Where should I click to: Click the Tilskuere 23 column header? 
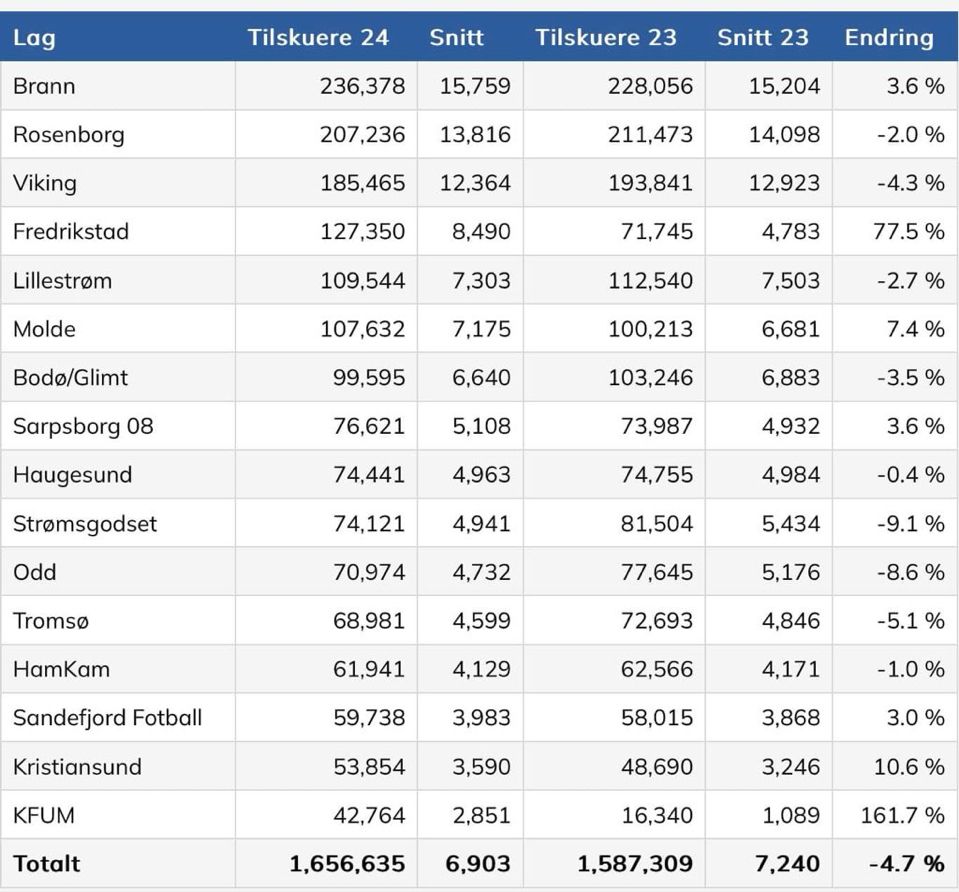coord(605,38)
